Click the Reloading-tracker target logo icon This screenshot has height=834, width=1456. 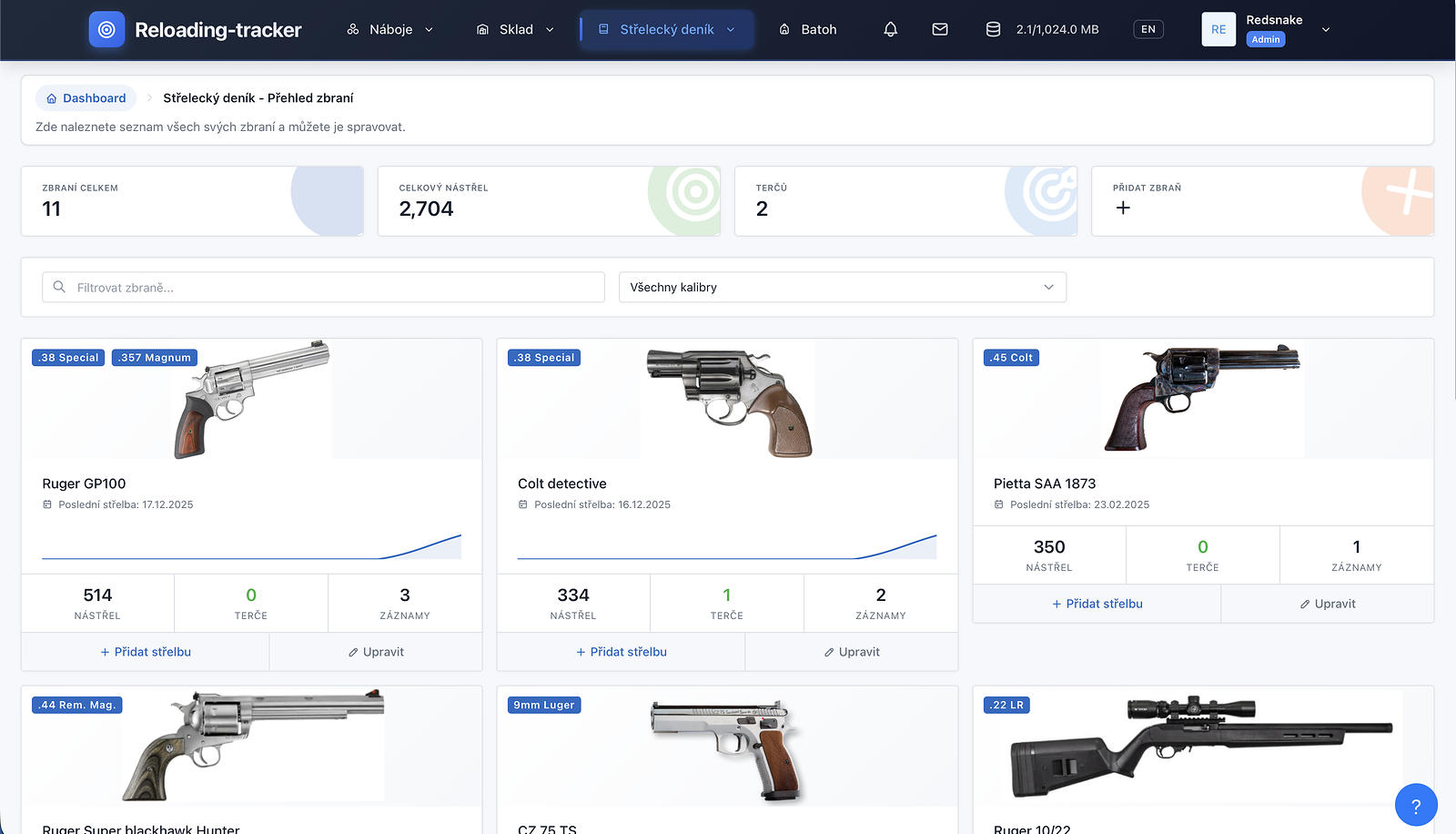point(106,29)
